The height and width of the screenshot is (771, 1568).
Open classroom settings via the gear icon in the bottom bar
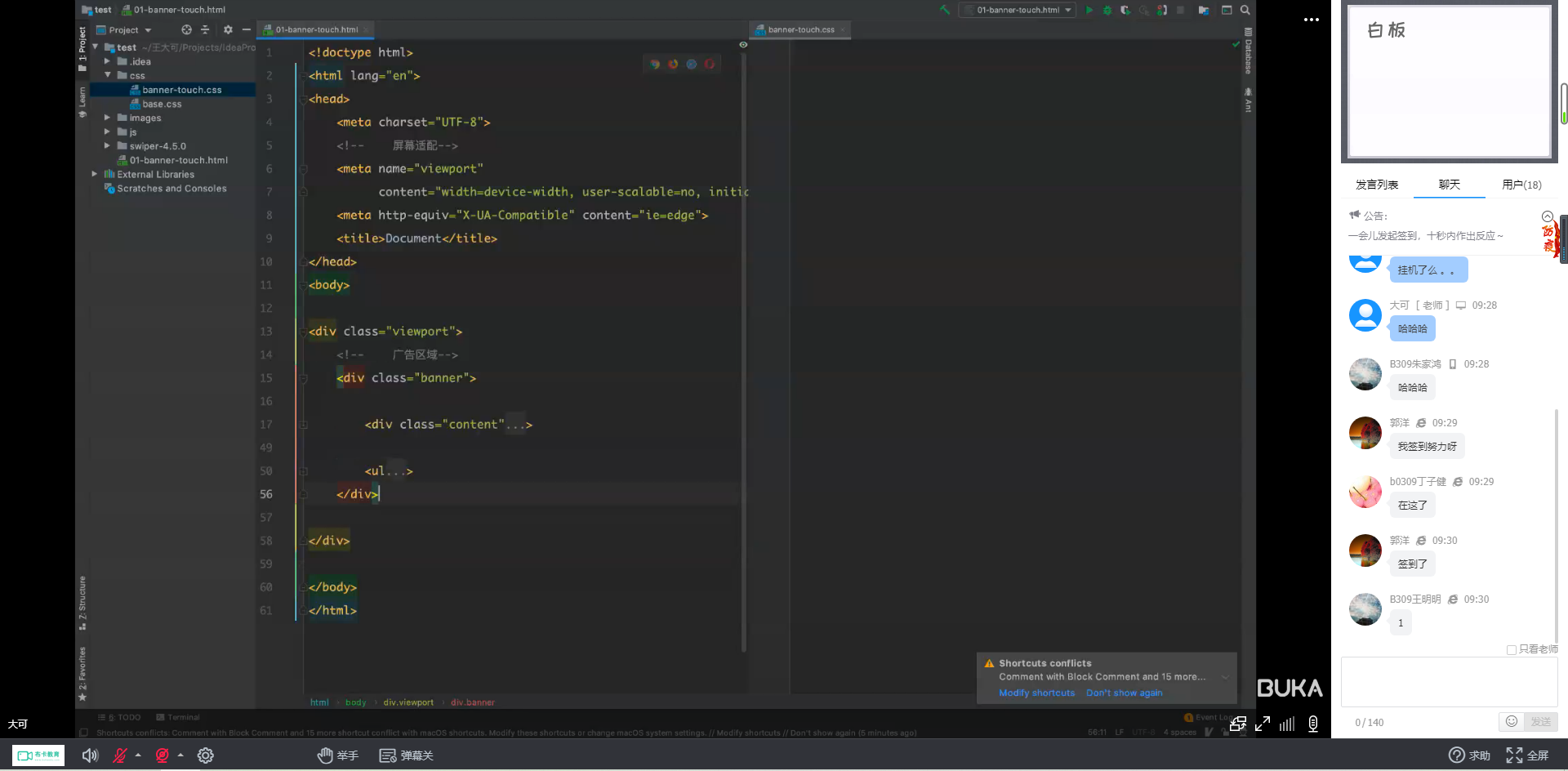point(206,755)
